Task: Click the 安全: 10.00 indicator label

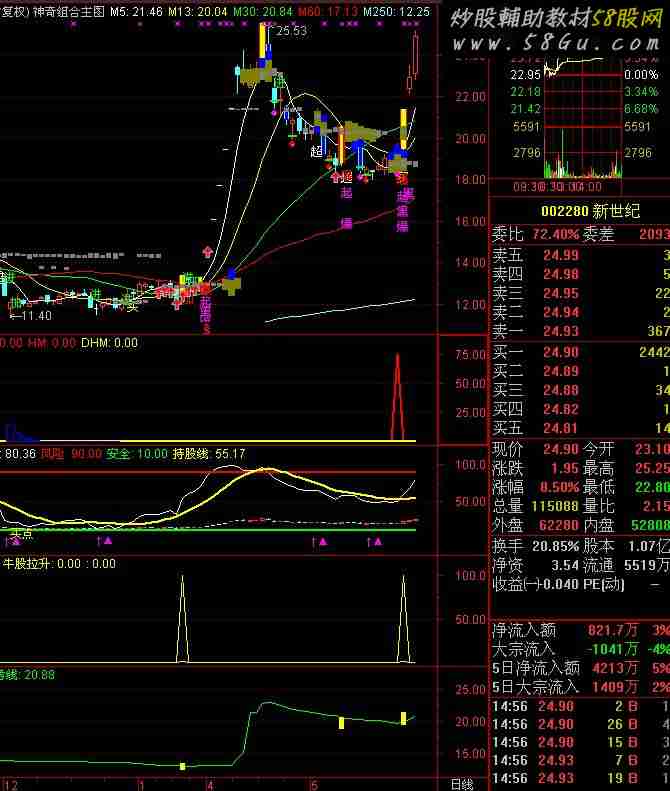Action: (137, 454)
